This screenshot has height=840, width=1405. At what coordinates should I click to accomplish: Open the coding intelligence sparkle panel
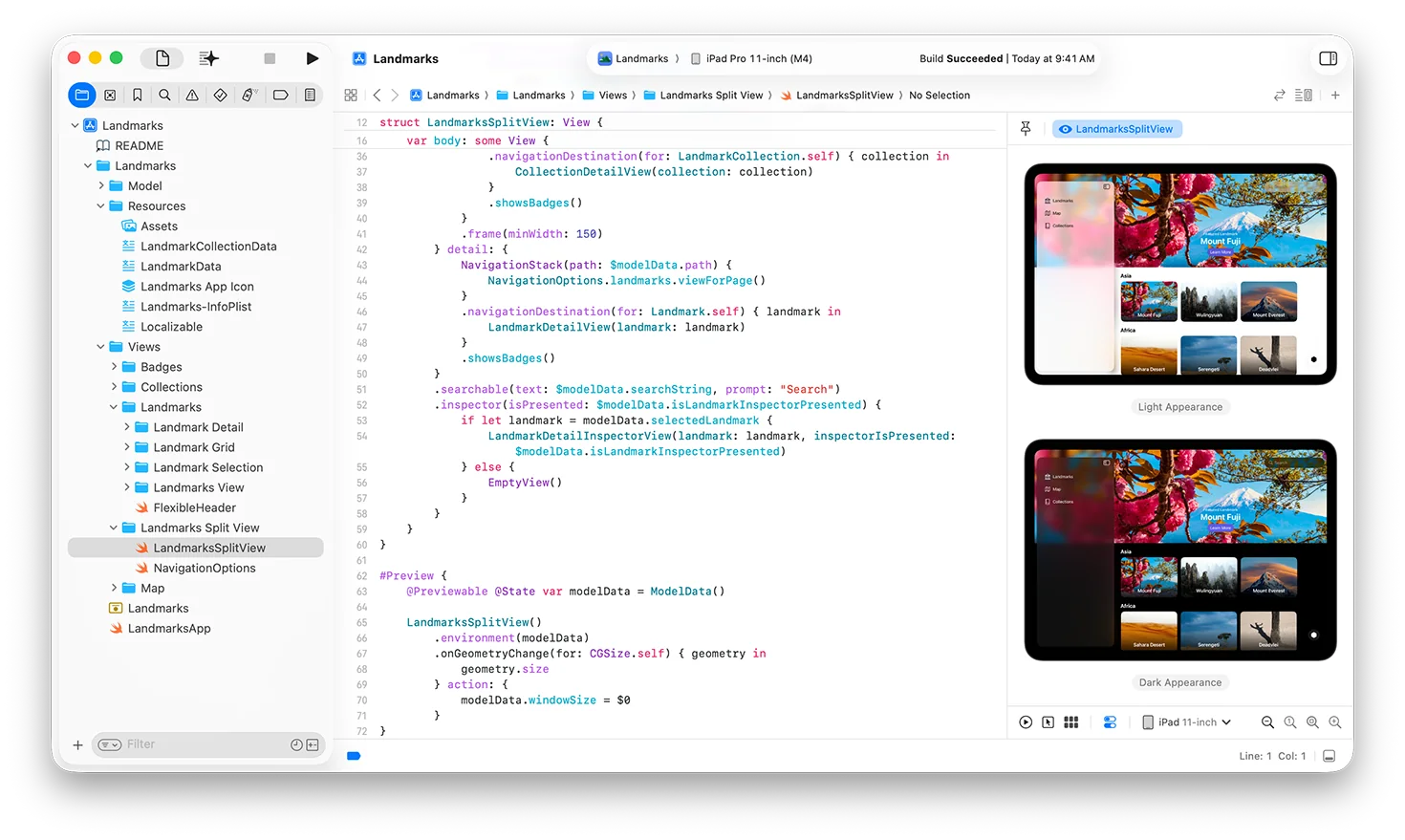208,58
